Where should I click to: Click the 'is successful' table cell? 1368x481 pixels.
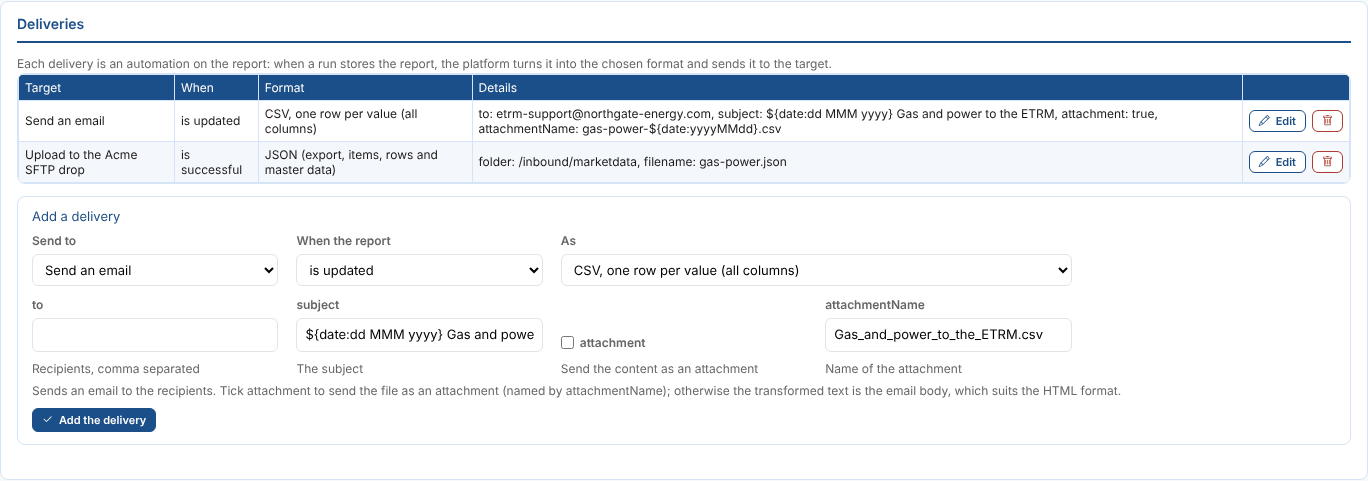(x=216, y=162)
